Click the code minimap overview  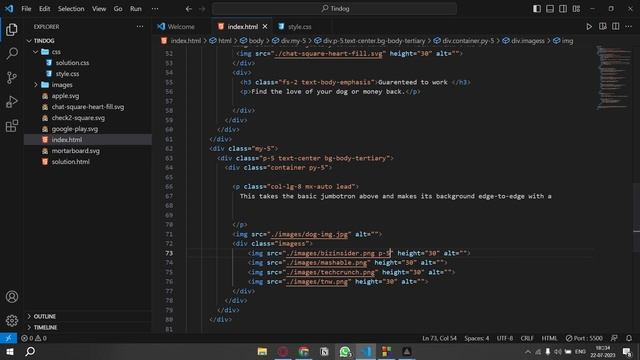click(x=614, y=78)
